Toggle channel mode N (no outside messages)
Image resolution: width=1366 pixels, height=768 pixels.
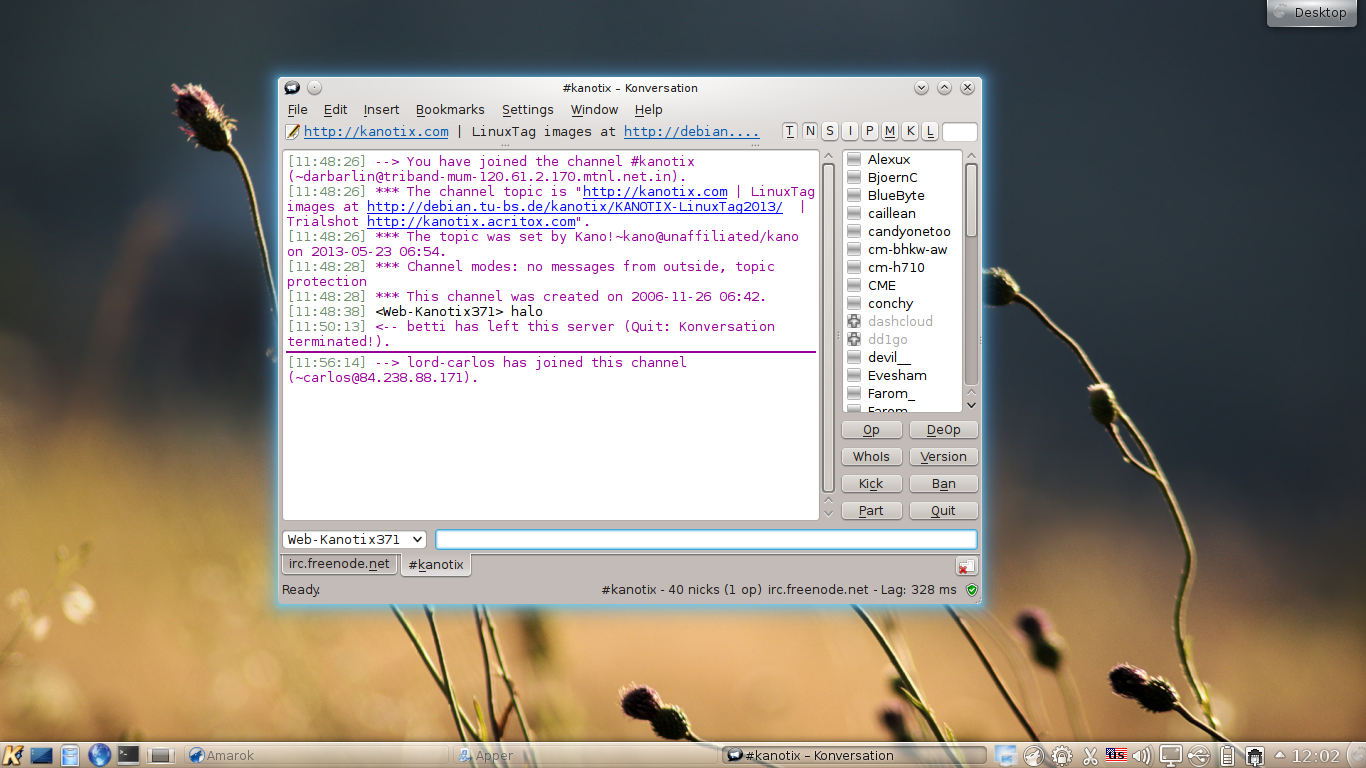(810, 132)
